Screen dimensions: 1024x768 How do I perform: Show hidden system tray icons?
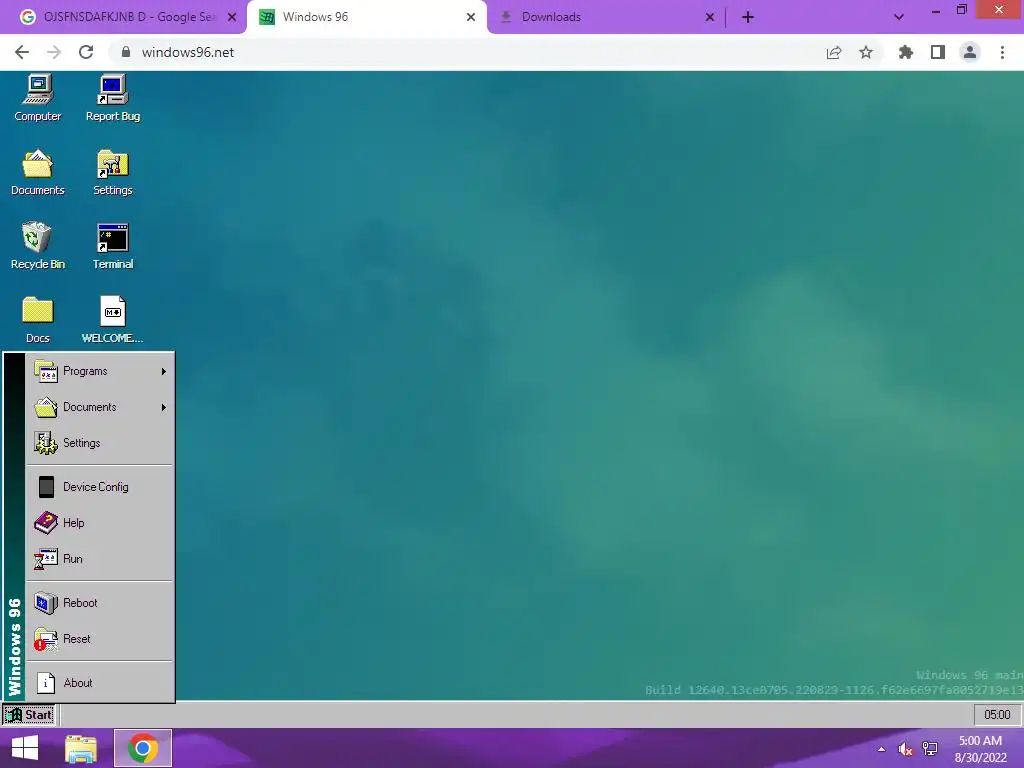882,749
